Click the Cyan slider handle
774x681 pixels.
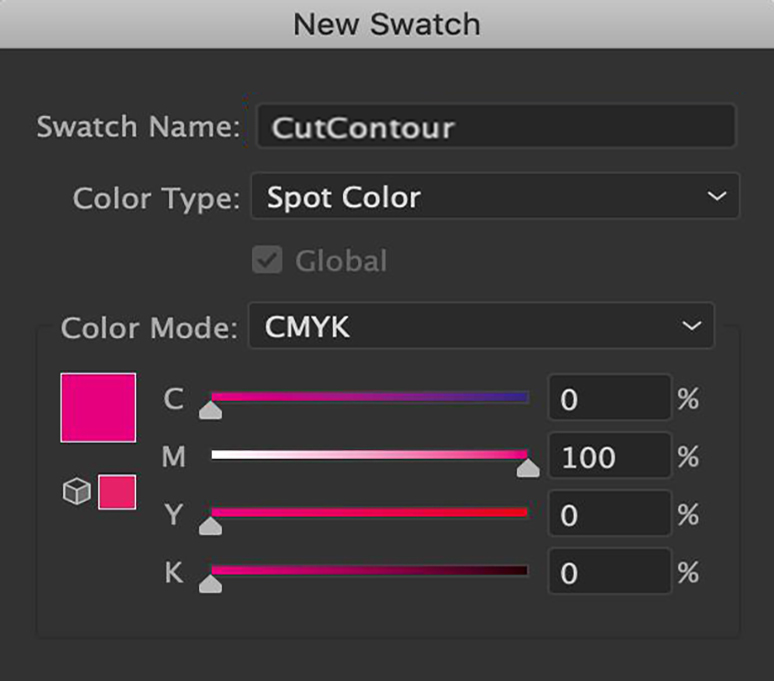(210, 410)
